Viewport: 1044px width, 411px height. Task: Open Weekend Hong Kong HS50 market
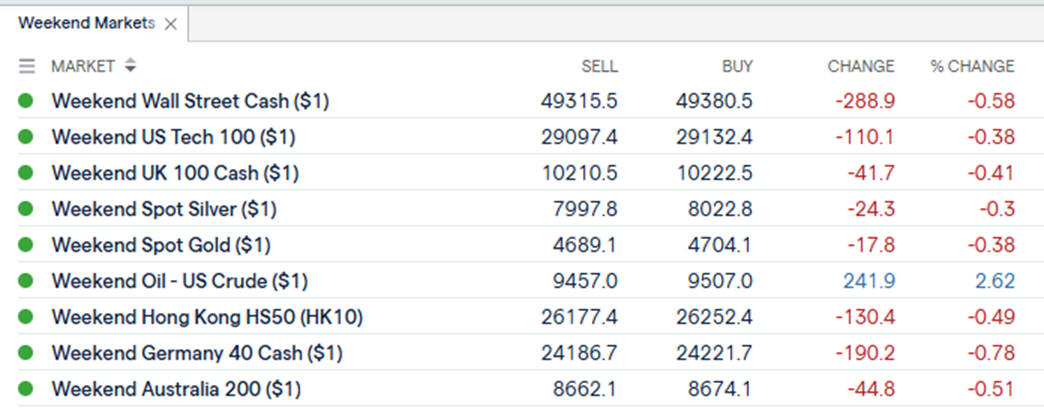tap(207, 317)
